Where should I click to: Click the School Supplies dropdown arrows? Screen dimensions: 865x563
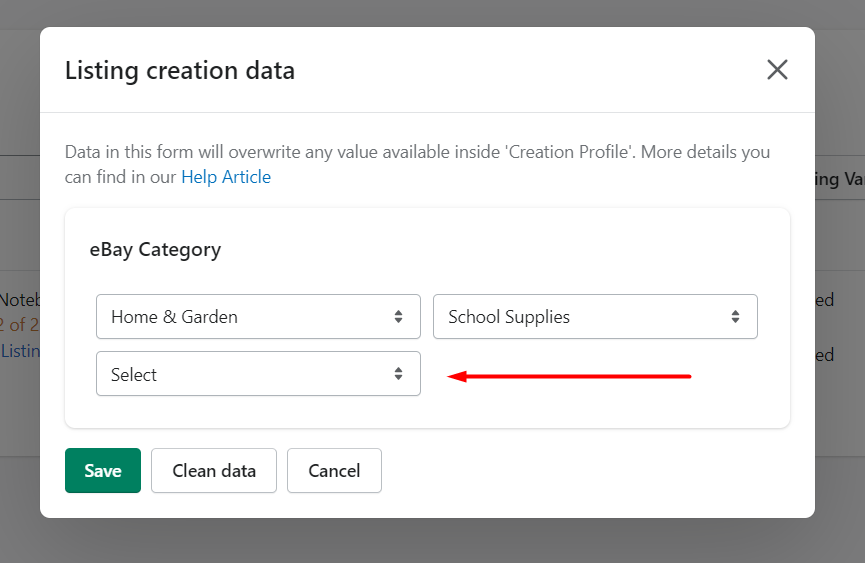735,317
